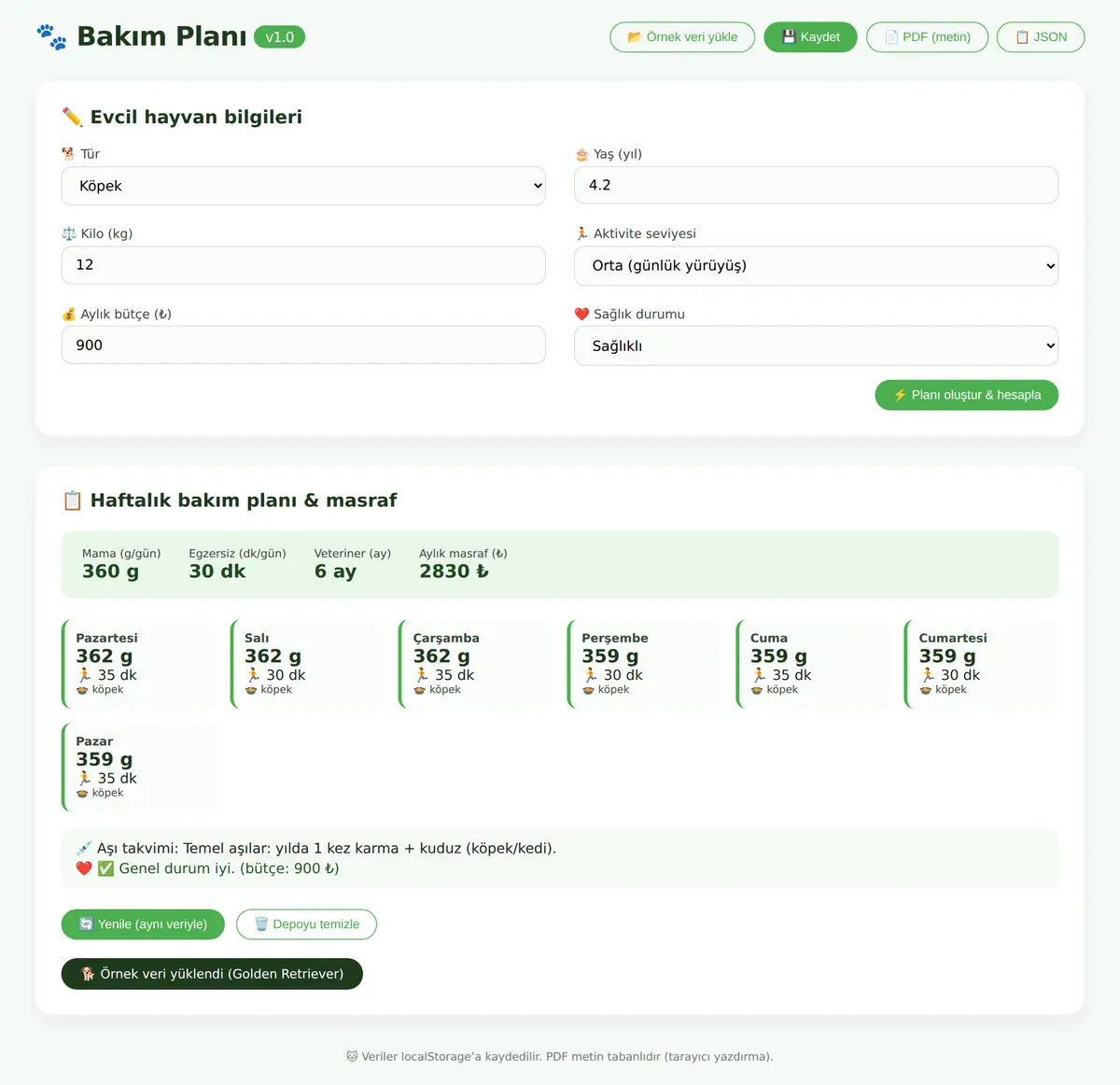Click the Egzersiz value 30 dk

(217, 571)
